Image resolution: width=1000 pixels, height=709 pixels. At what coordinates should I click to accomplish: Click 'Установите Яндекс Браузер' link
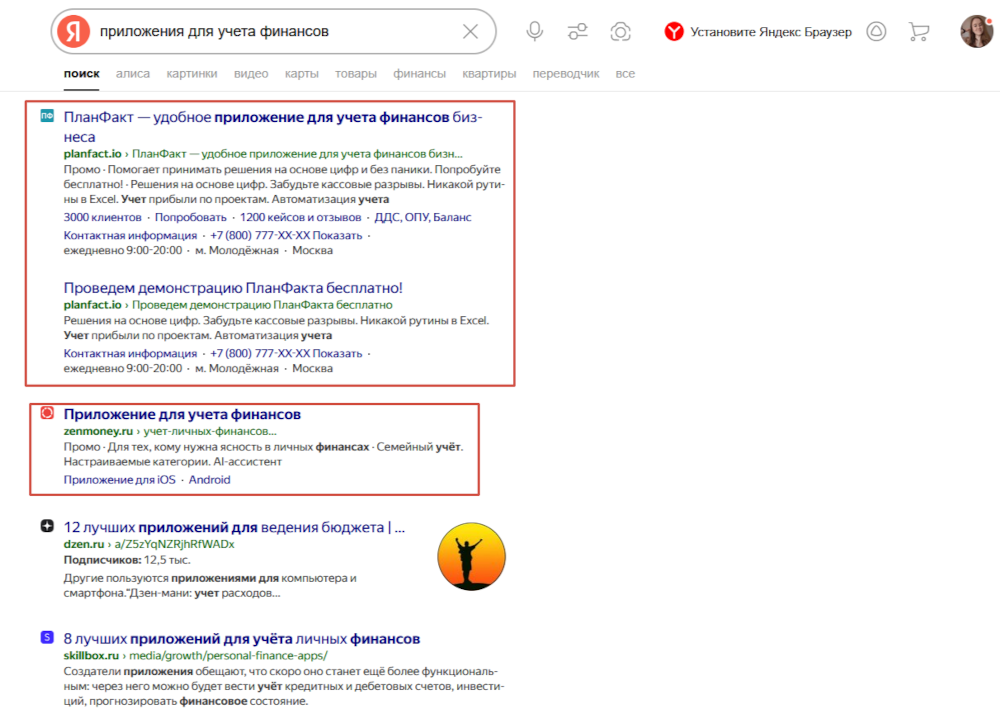pyautogui.click(x=771, y=32)
